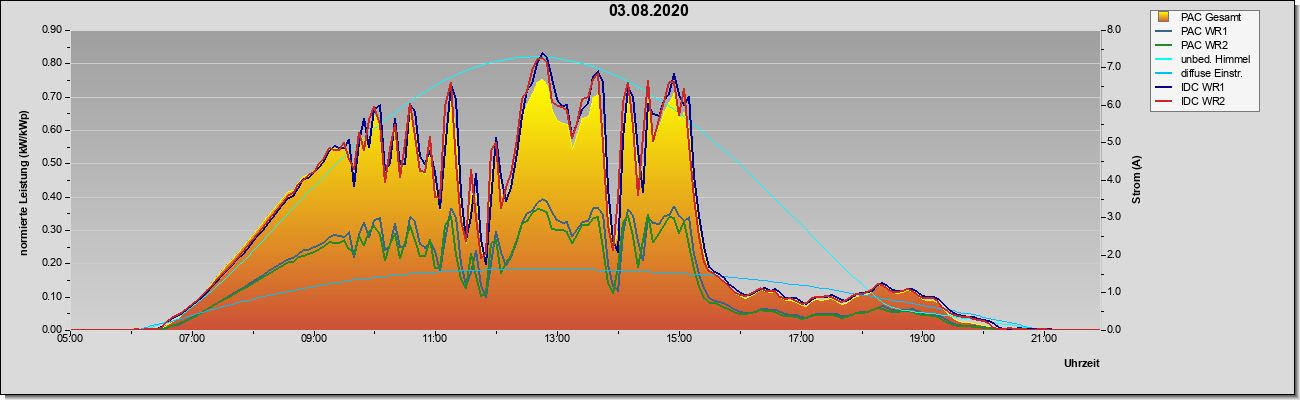The height and width of the screenshot is (400, 1300).
Task: Click the chart title 03.08.2020
Action: (x=648, y=11)
